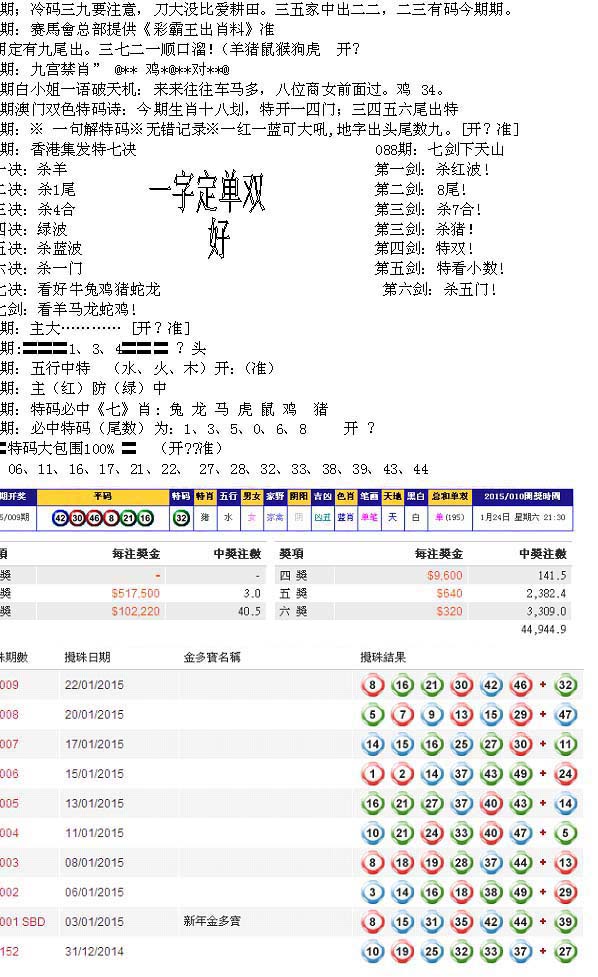598x977 pixels.
Task: Click the 总和单双 header cell
Action: tap(450, 496)
